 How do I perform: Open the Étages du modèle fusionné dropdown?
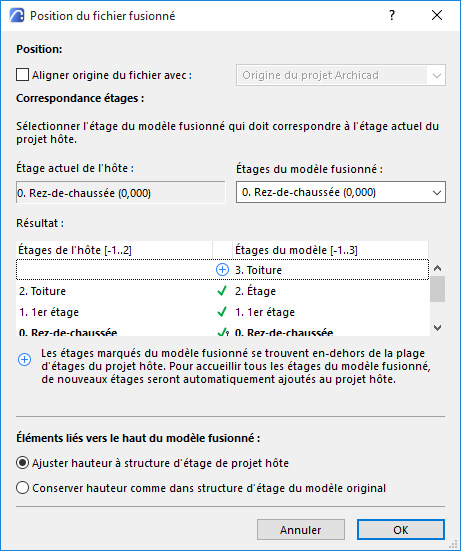coord(341,192)
